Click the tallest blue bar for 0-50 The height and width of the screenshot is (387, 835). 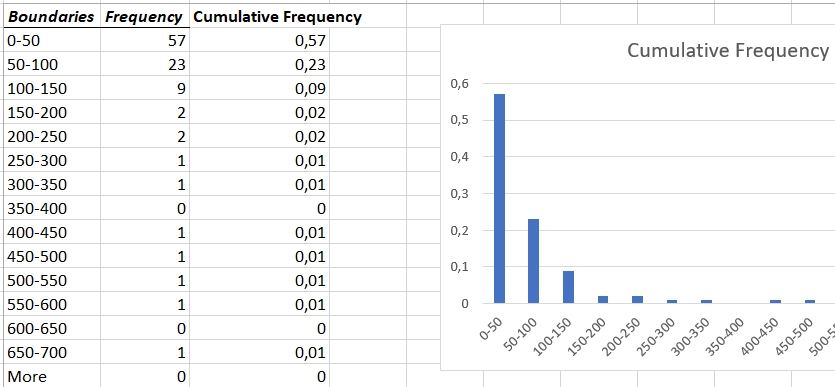pos(500,199)
